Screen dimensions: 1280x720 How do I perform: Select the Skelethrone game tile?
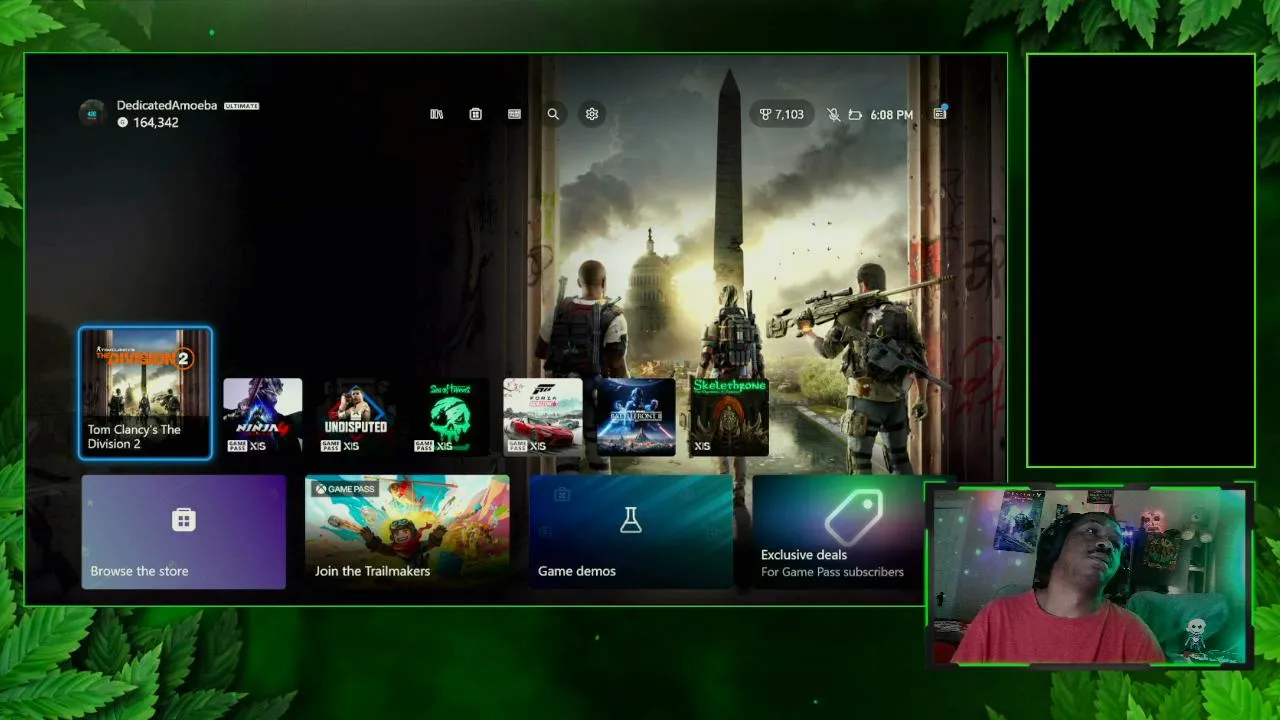[729, 417]
